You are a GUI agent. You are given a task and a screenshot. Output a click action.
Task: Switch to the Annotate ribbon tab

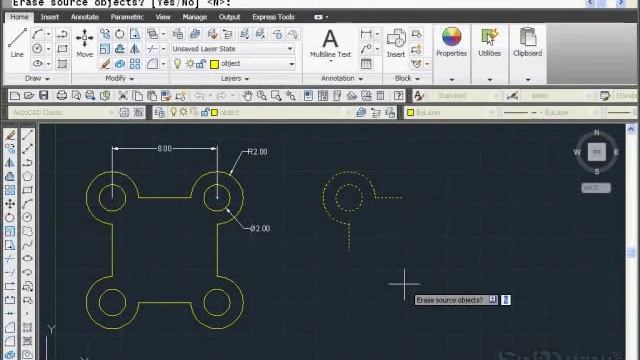[x=84, y=17]
